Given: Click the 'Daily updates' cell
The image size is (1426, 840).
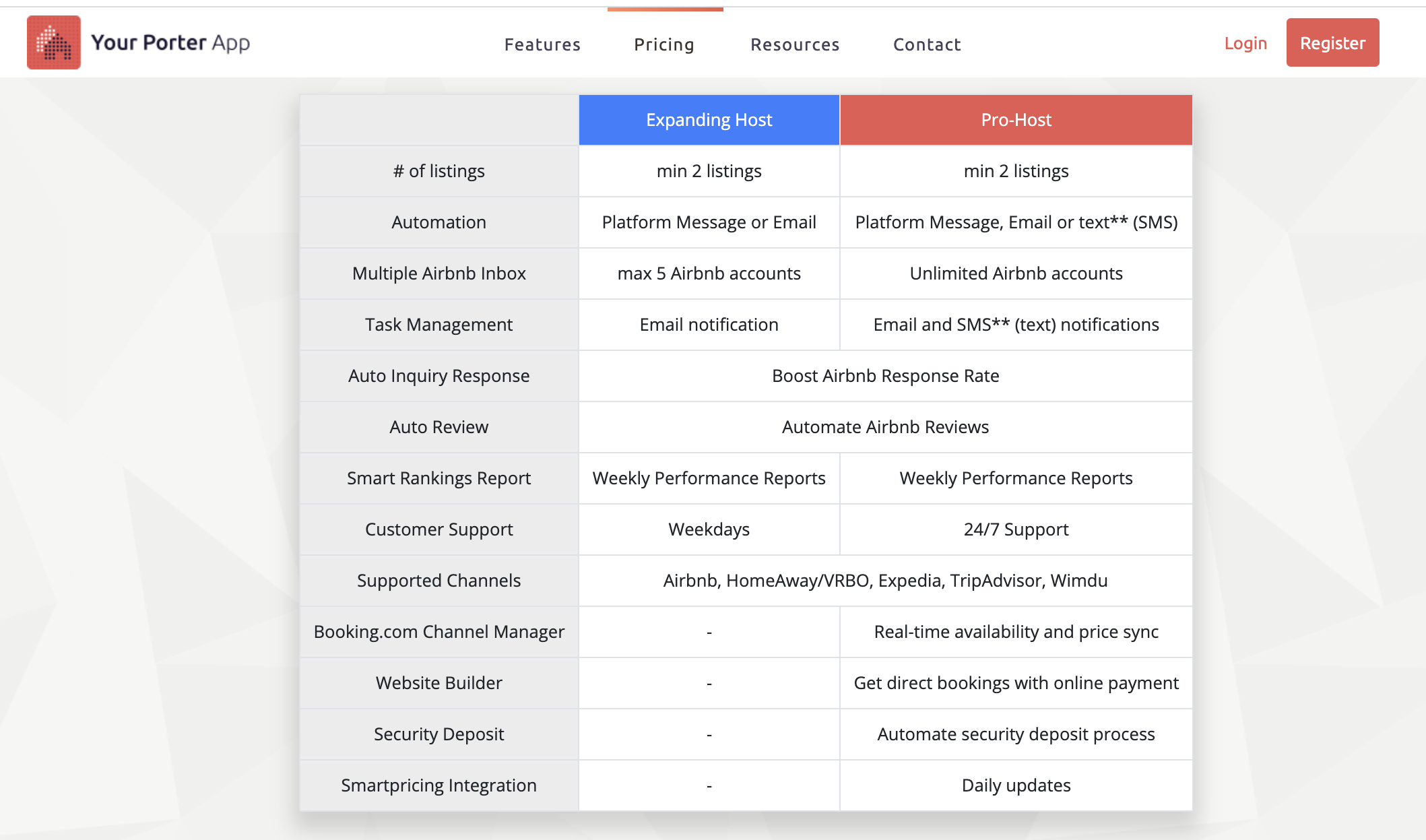Looking at the screenshot, I should 1016,785.
